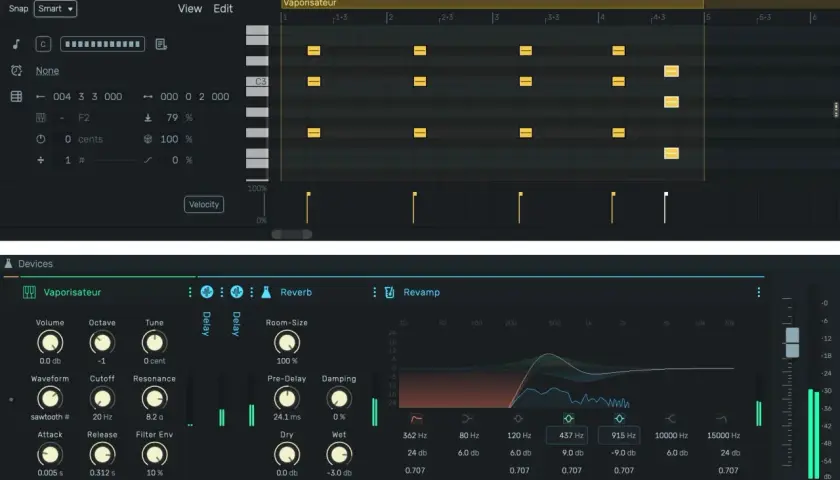The width and height of the screenshot is (840, 480).
Task: Click the scale notes pattern strip
Action: pyautogui.click(x=102, y=44)
